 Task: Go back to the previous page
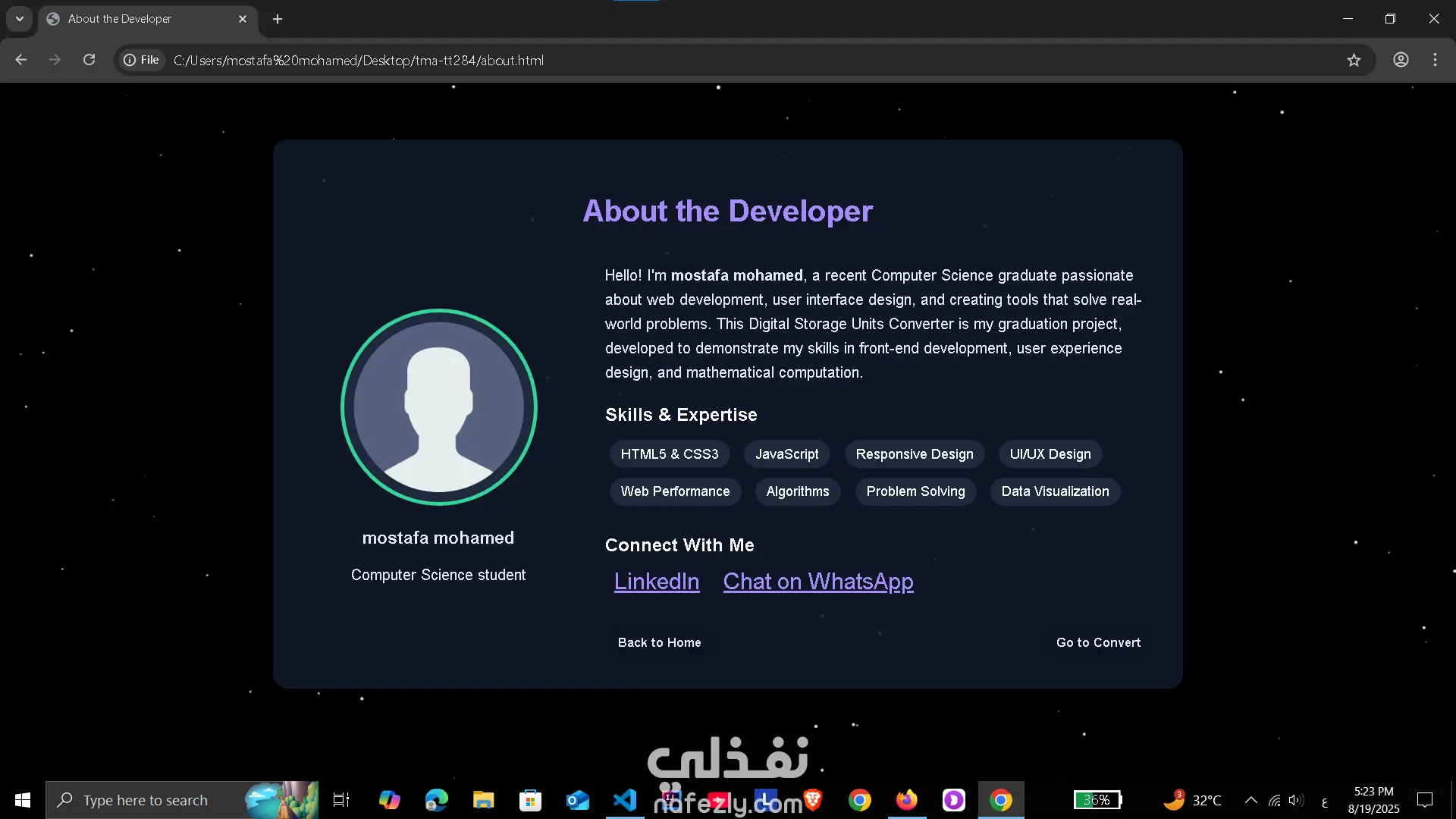[x=20, y=60]
